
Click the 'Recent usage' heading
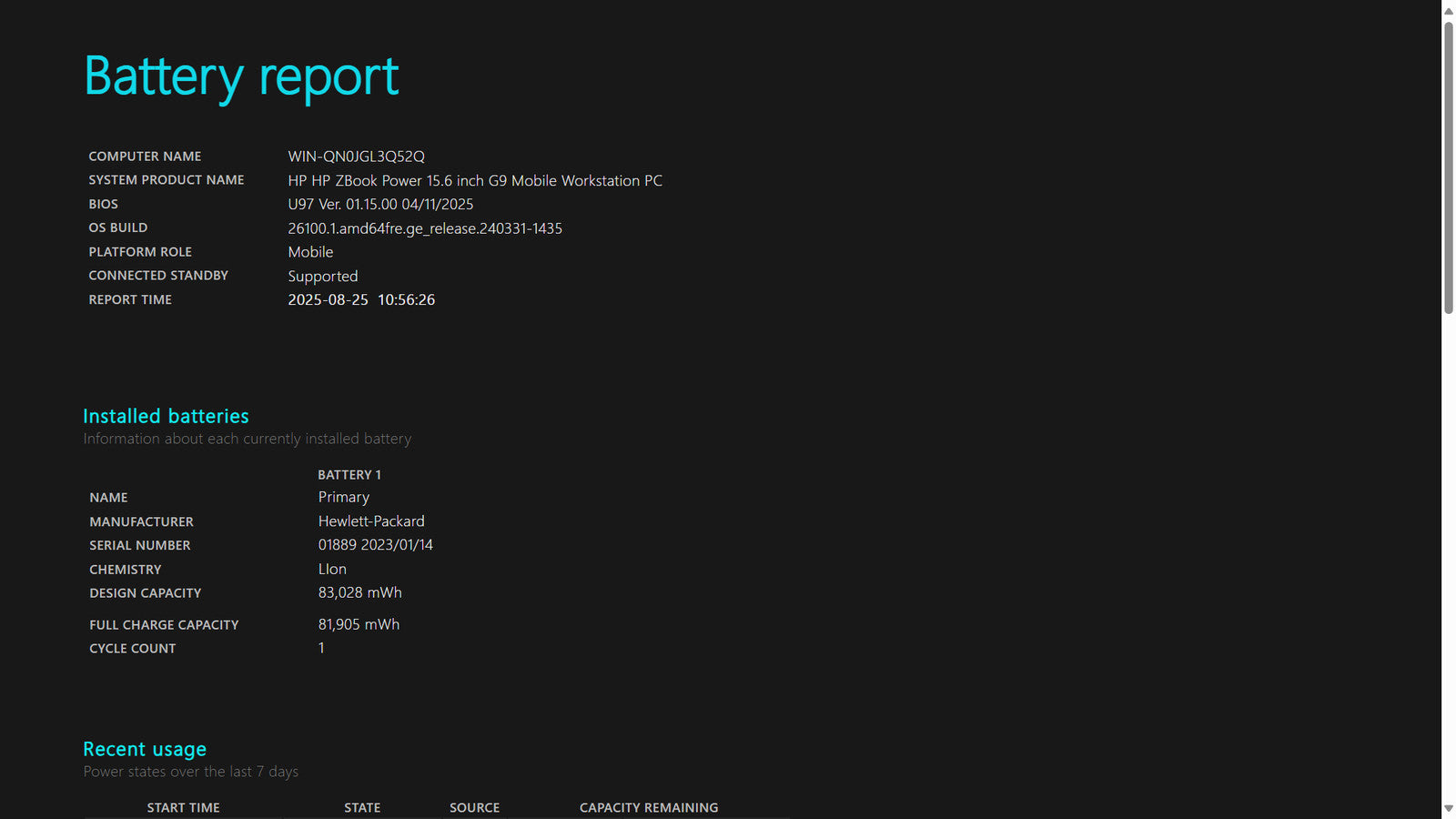point(145,750)
